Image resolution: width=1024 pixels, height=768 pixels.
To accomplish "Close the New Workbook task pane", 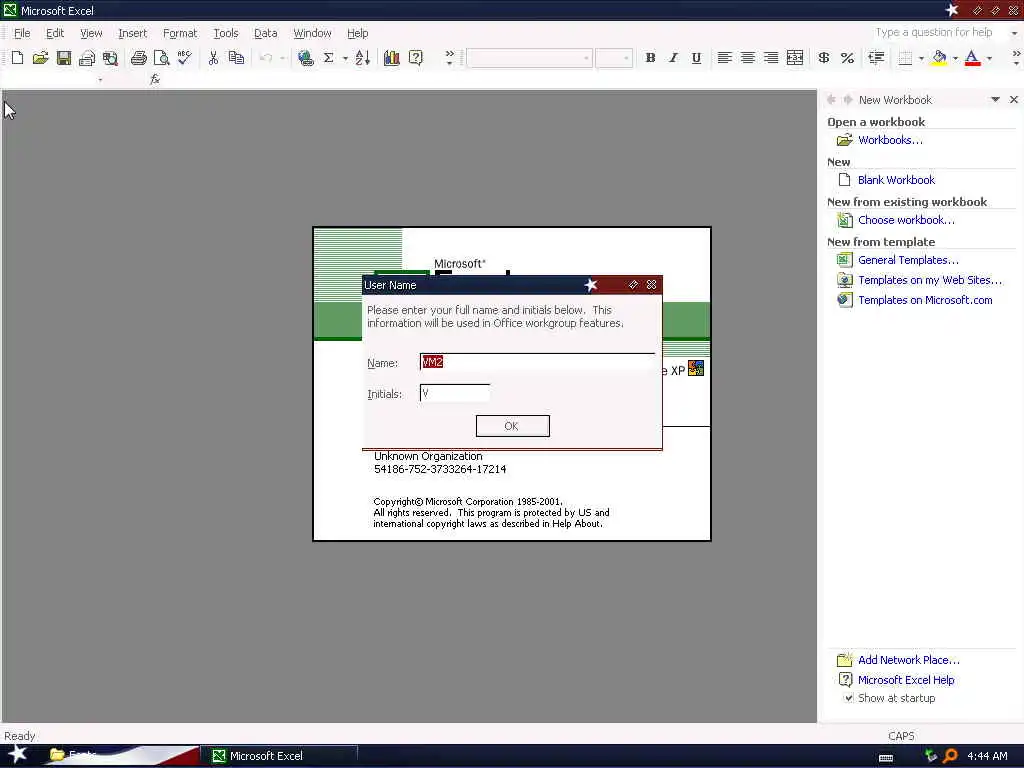I will [x=1014, y=100].
